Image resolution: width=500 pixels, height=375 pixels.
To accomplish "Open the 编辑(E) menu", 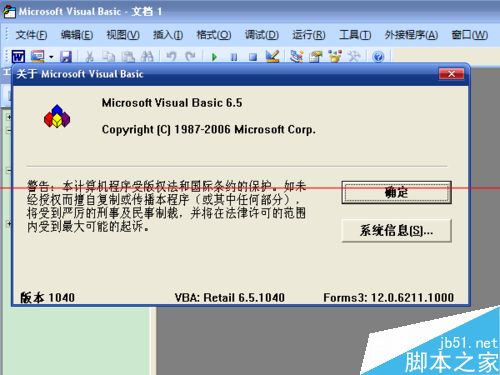I will pos(77,35).
